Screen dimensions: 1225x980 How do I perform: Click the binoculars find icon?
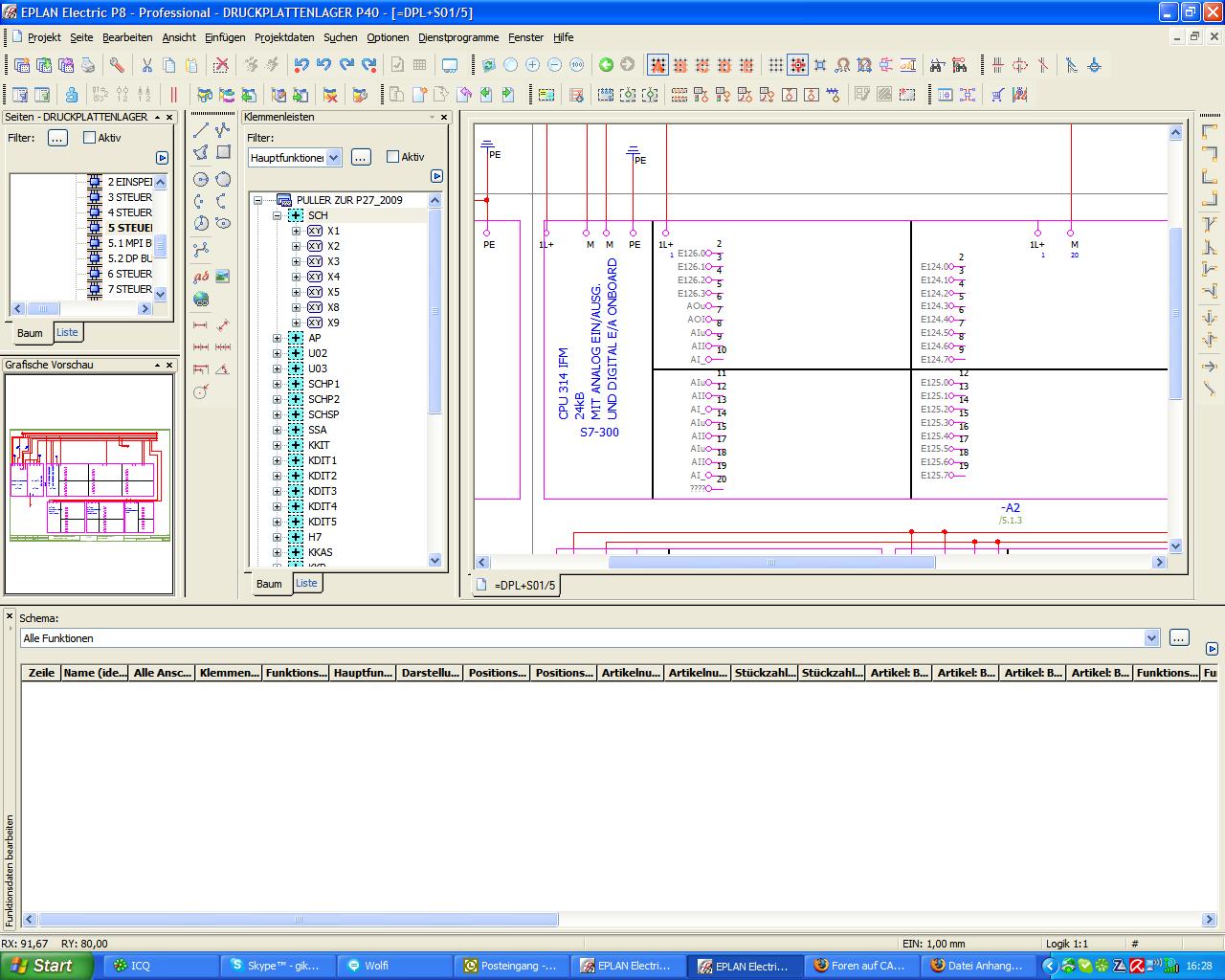click(x=937, y=65)
